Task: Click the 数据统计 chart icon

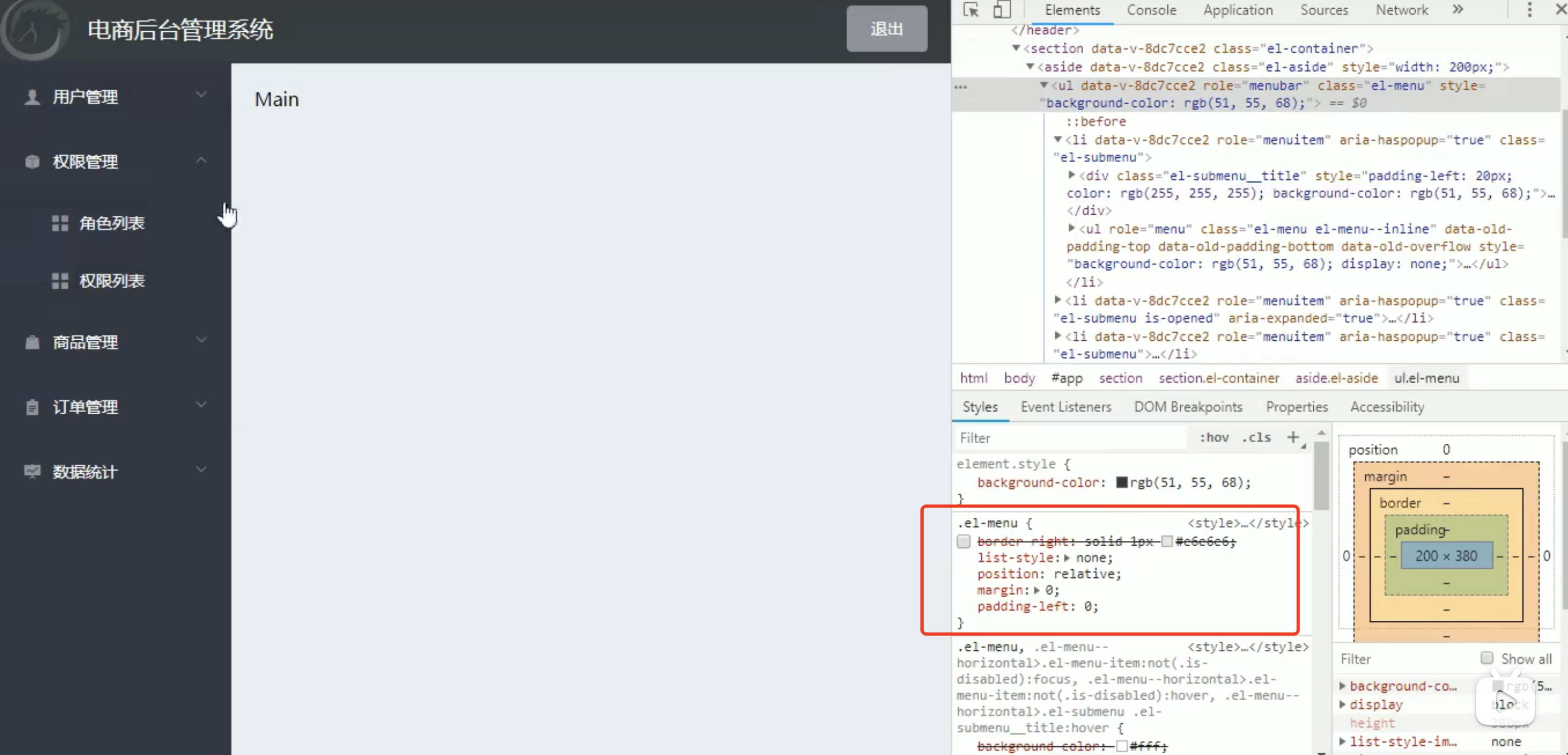Action: pos(32,471)
